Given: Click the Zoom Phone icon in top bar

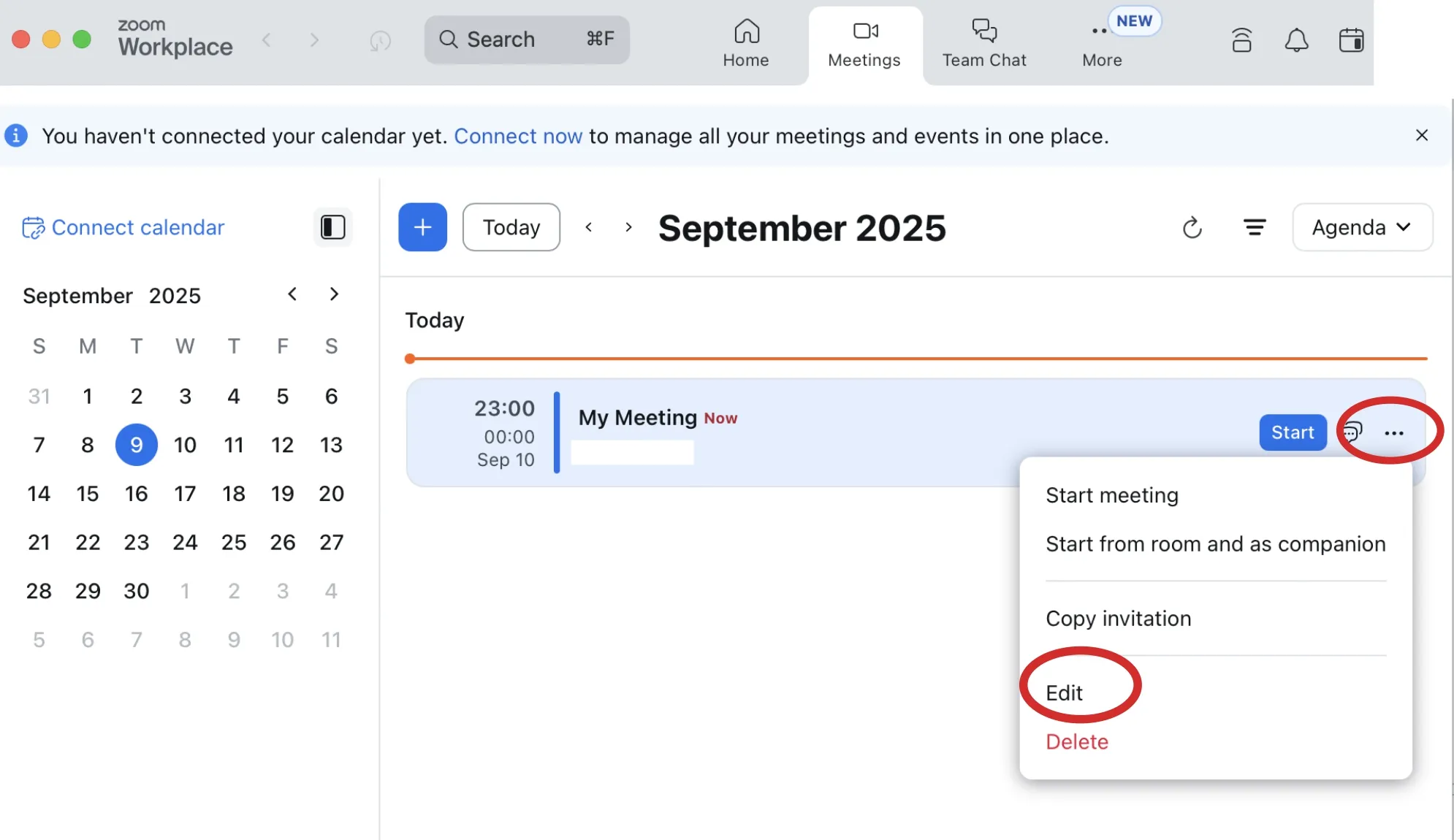Looking at the screenshot, I should point(1241,40).
